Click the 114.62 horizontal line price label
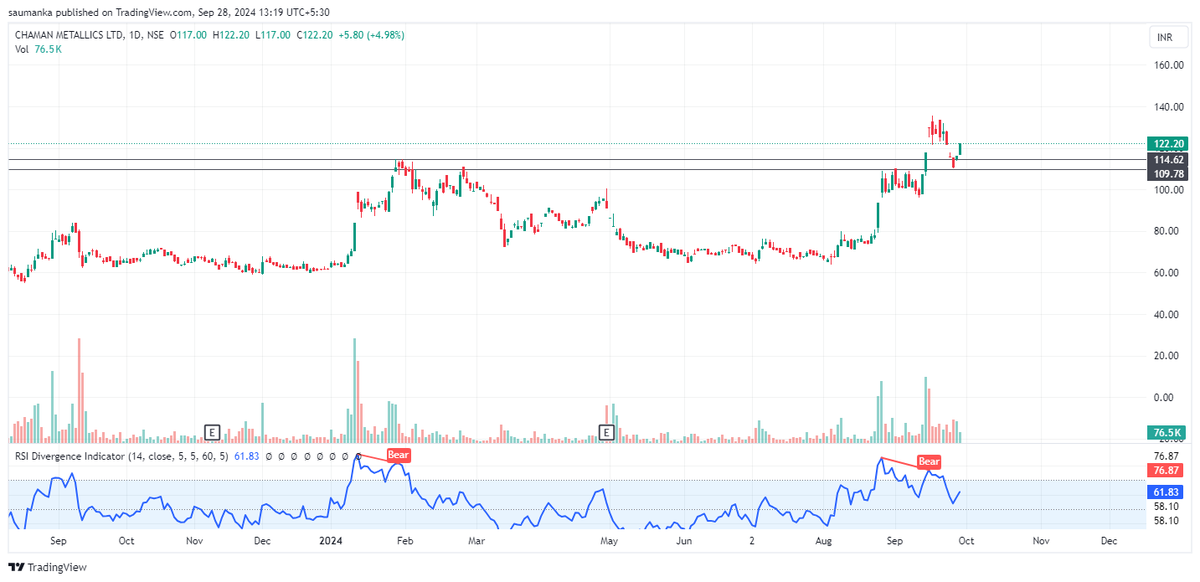1200x582 pixels. tap(1166, 160)
